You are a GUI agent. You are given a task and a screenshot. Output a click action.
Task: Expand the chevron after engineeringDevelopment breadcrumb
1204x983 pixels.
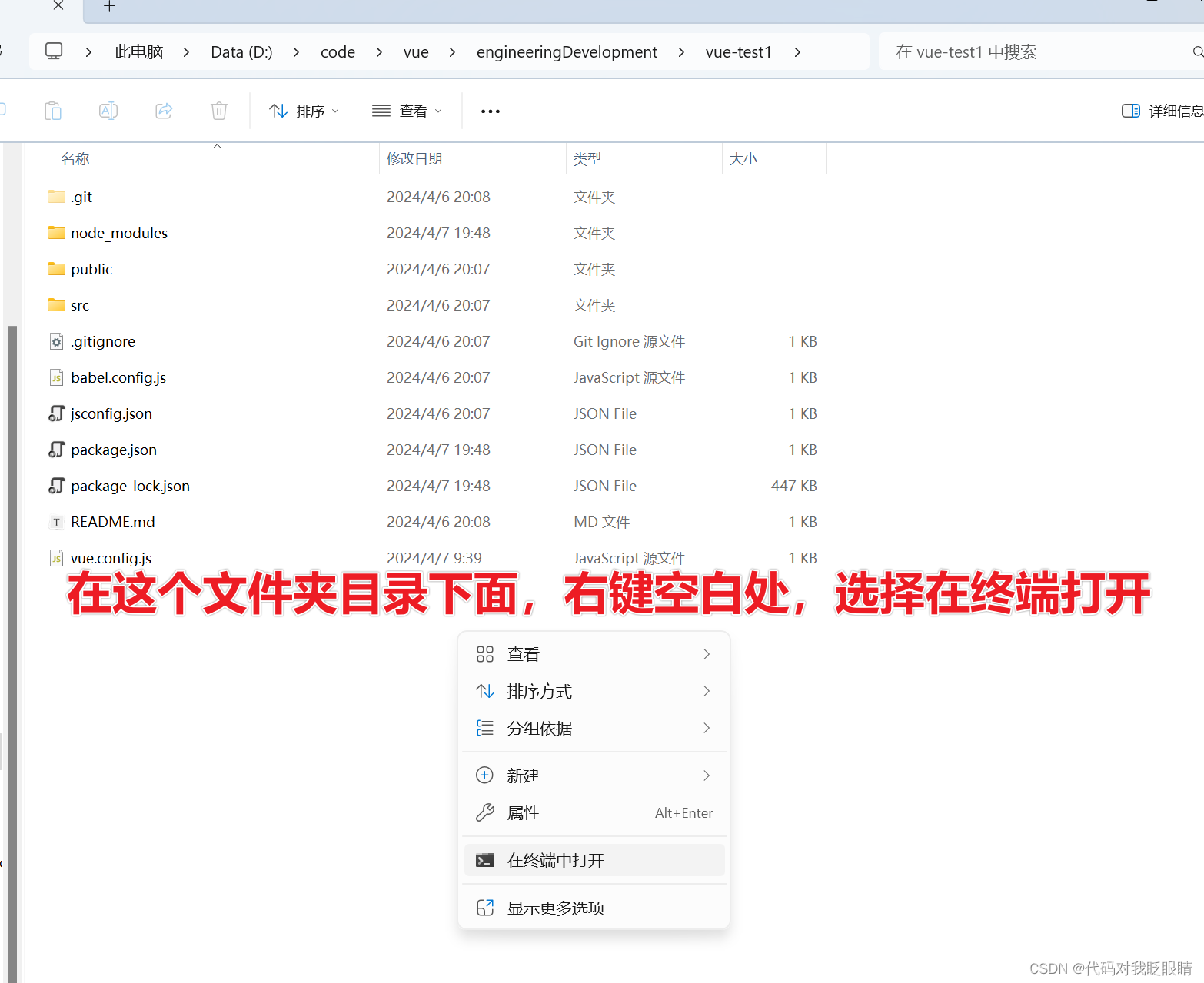[x=681, y=52]
